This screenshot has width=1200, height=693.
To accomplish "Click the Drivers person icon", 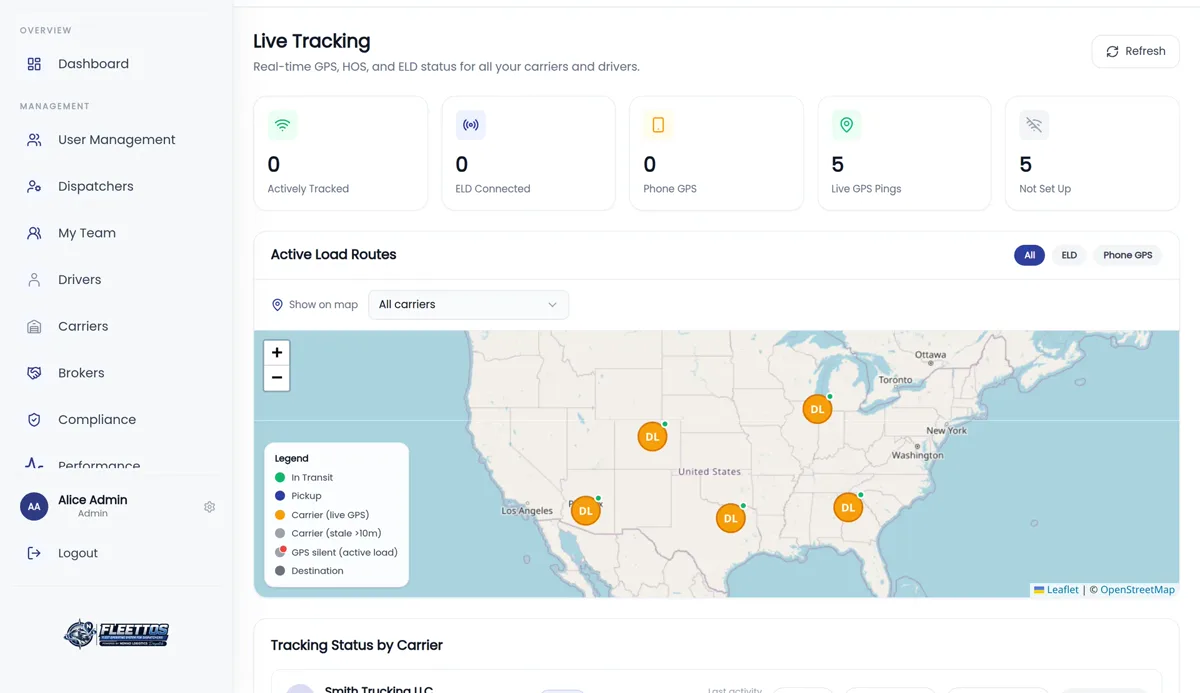I will (x=34, y=280).
